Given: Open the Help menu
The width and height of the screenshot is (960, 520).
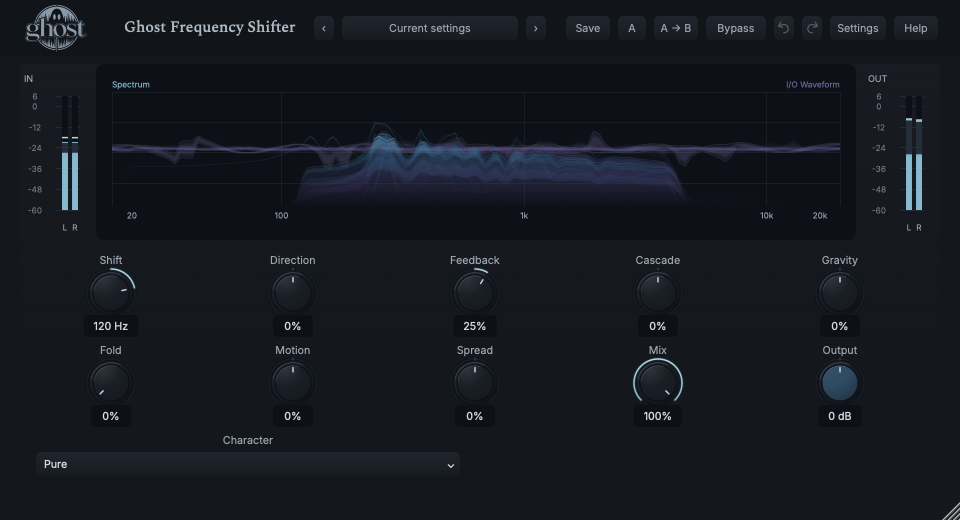Looking at the screenshot, I should pyautogui.click(x=916, y=28).
